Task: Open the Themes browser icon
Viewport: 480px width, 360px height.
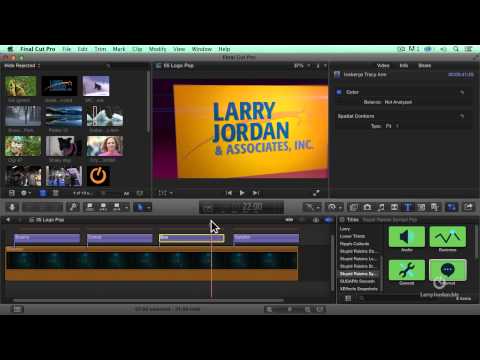Action: pos(435,207)
